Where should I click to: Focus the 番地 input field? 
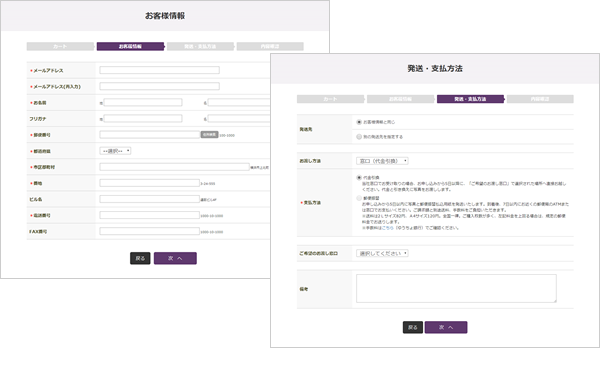coord(150,183)
